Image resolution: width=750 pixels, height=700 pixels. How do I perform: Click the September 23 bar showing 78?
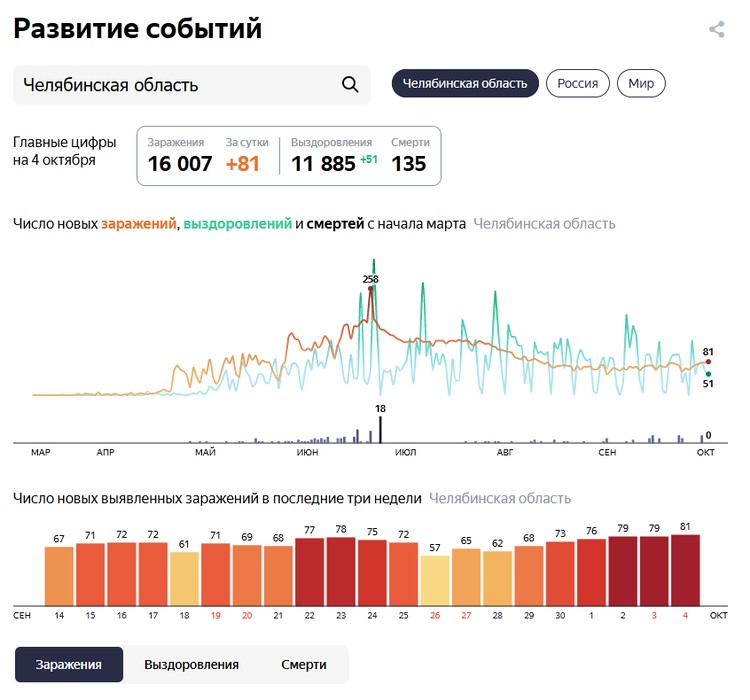[x=341, y=571]
